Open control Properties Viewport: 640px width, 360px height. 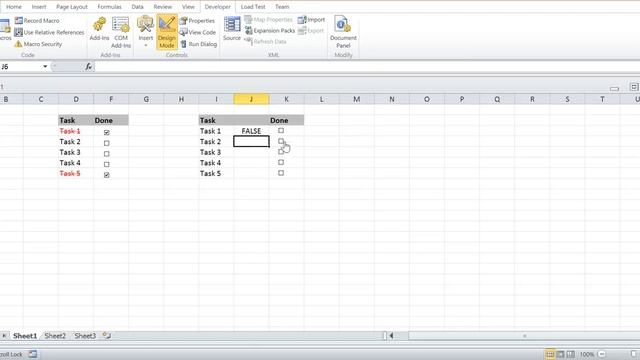[x=198, y=20]
